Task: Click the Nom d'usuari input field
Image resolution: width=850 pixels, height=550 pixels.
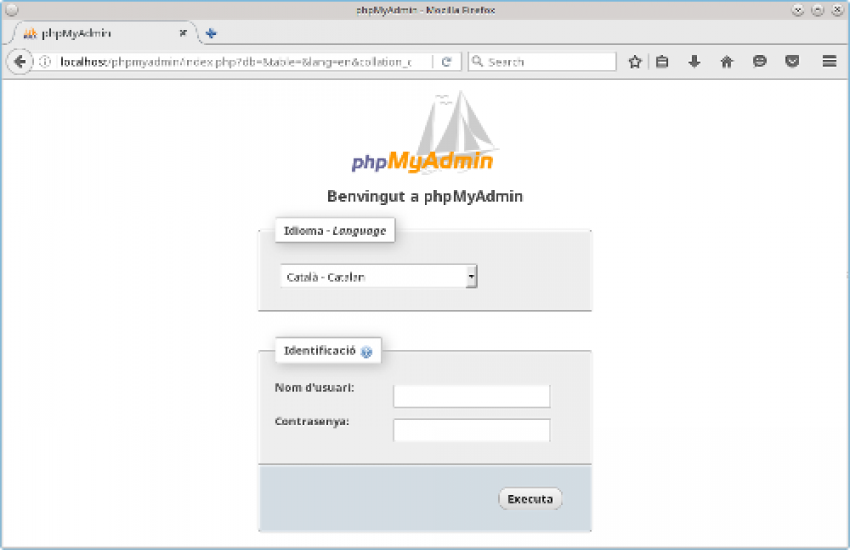Action: click(472, 396)
